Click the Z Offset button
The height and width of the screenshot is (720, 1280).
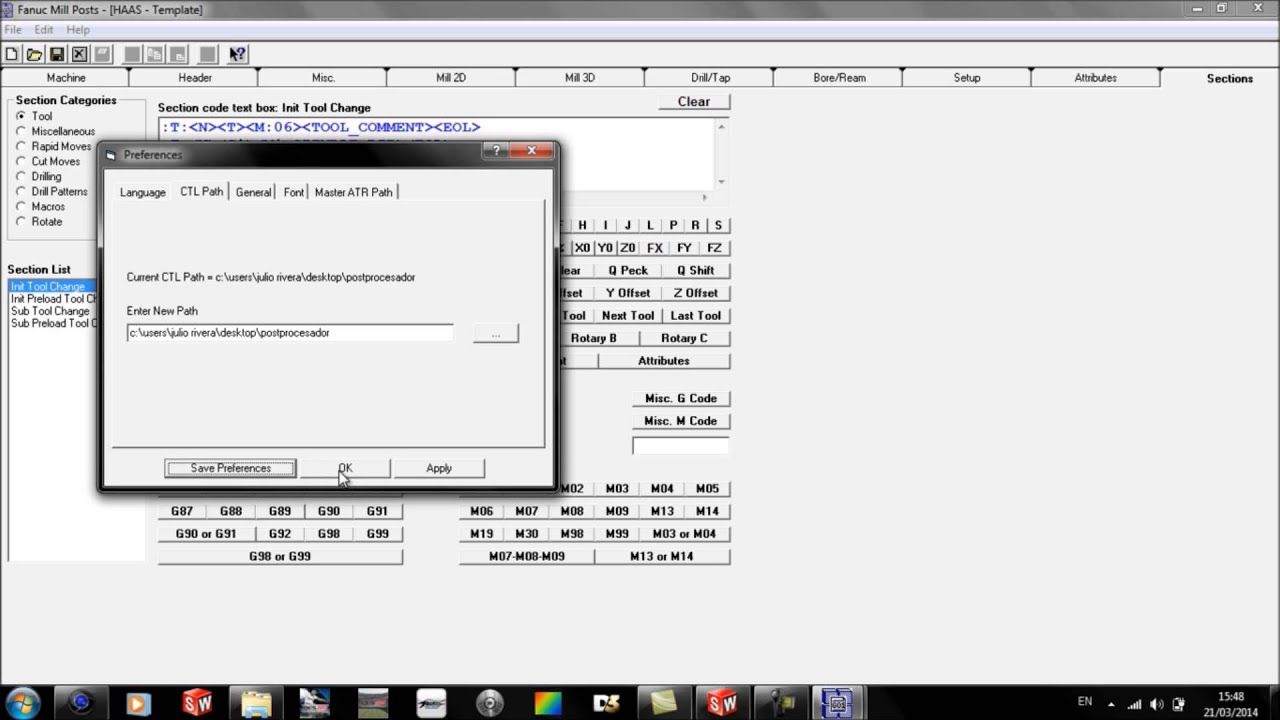pos(696,293)
